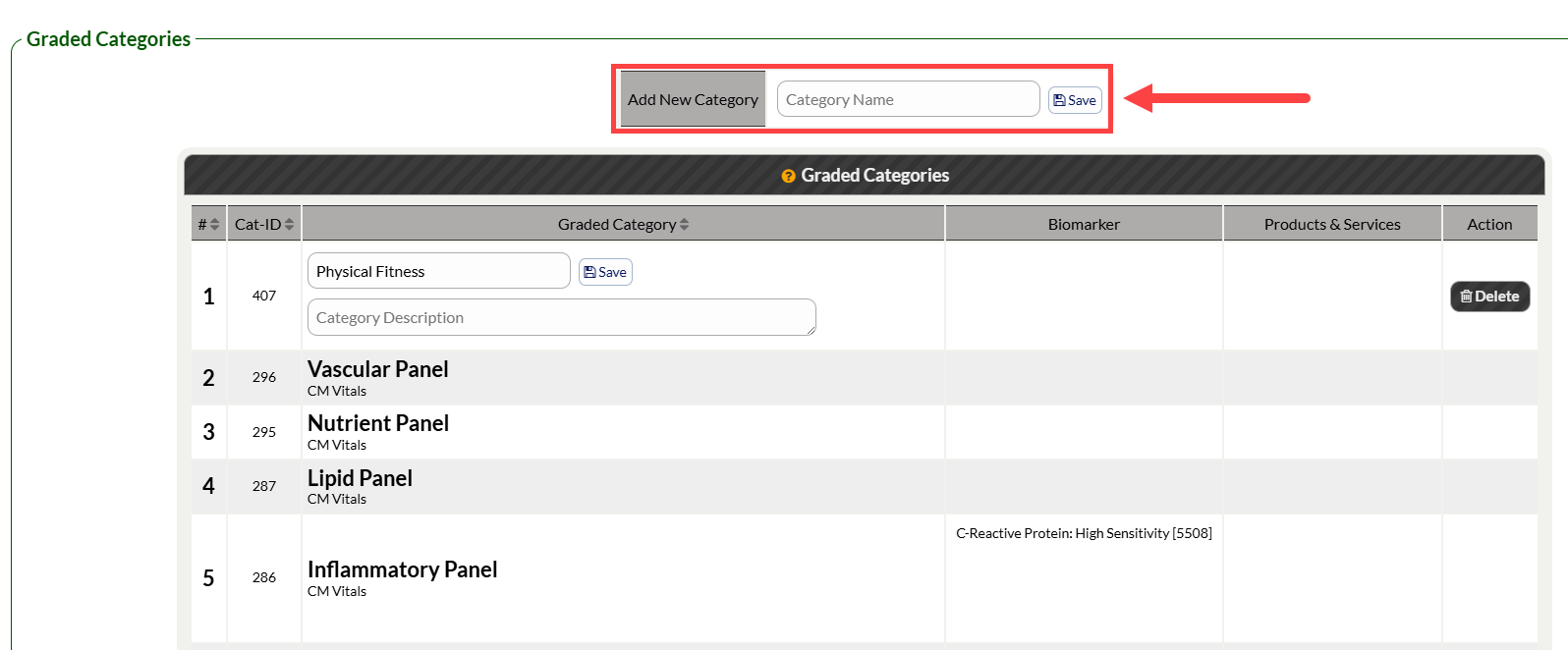This screenshot has height=650, width=1568.
Task: Click Cat-ID 286 cell
Action: tap(264, 577)
